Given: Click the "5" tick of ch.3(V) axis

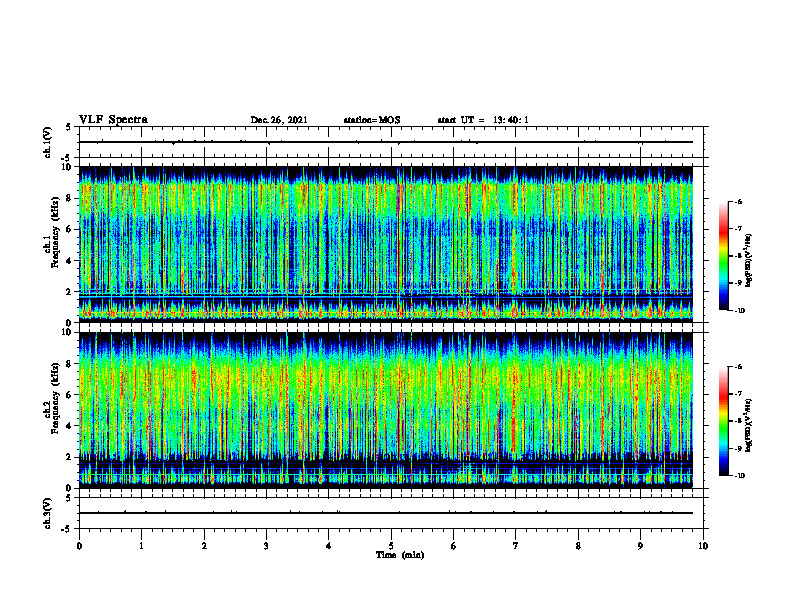Looking at the screenshot, I should (69, 498).
